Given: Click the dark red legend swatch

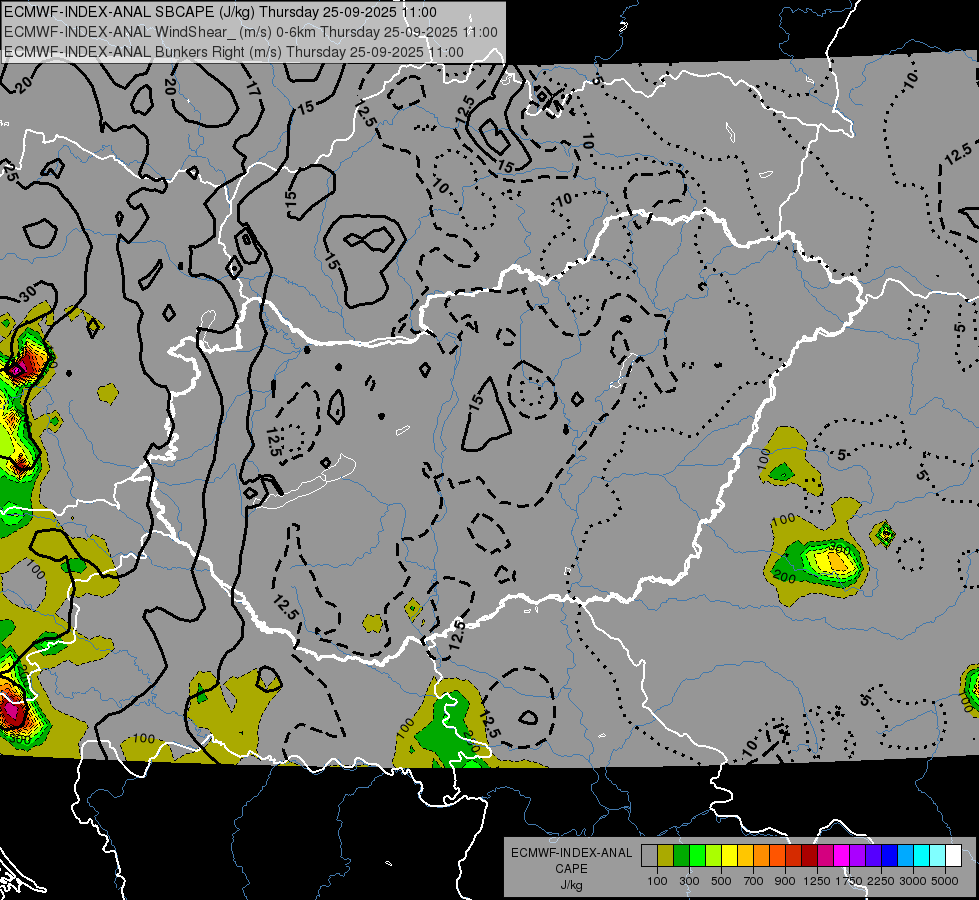Looking at the screenshot, I should coord(810,855).
